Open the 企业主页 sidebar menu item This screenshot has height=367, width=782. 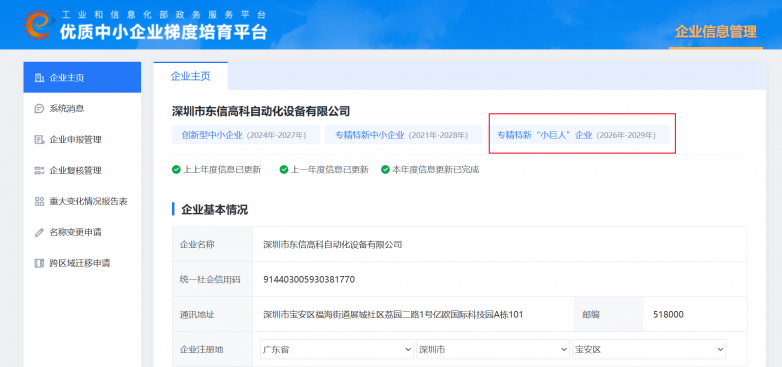point(82,78)
